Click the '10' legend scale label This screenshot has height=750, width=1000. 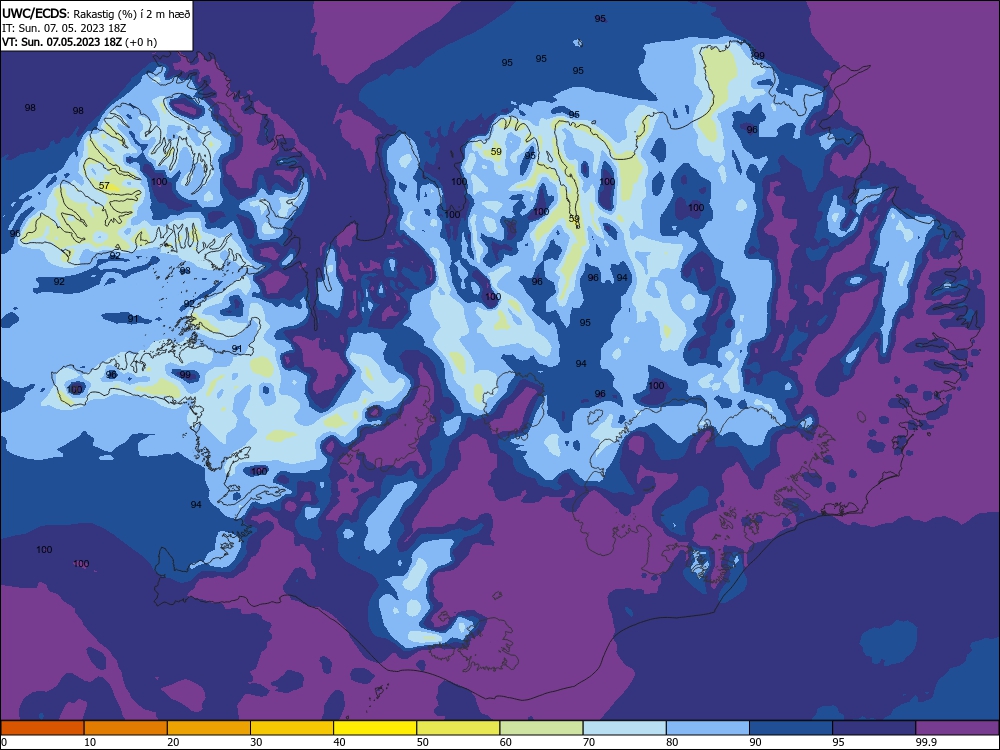click(x=90, y=742)
